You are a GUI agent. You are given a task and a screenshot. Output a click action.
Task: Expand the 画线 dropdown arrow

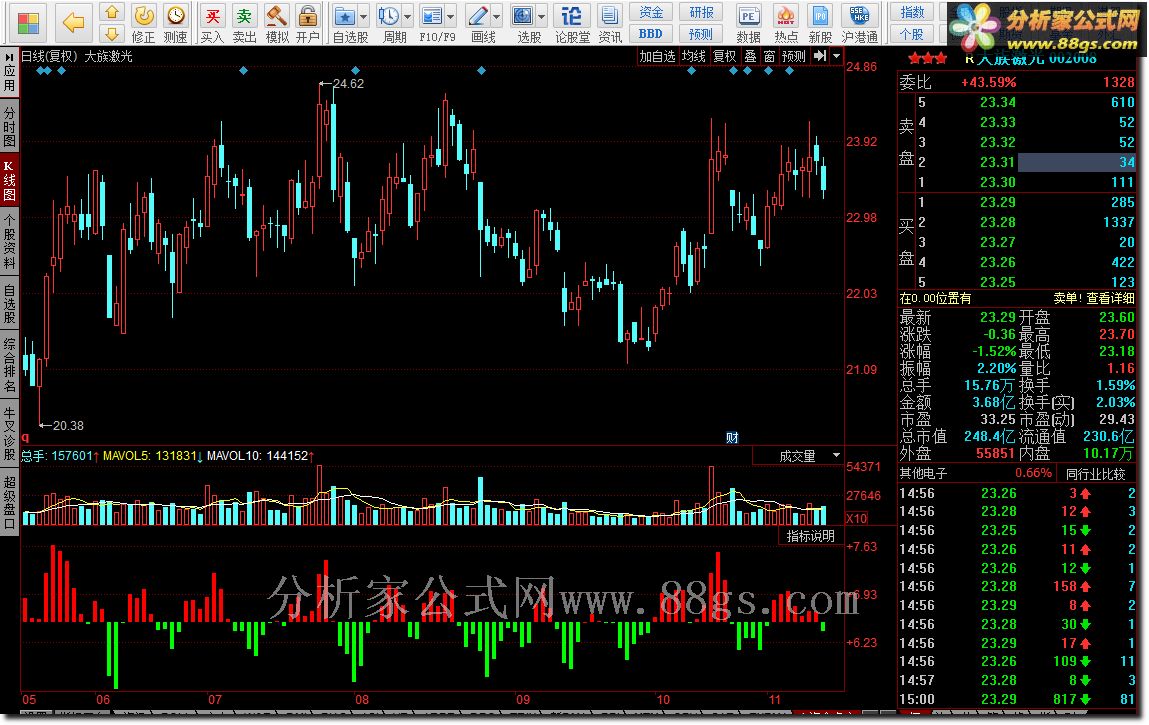coord(497,16)
